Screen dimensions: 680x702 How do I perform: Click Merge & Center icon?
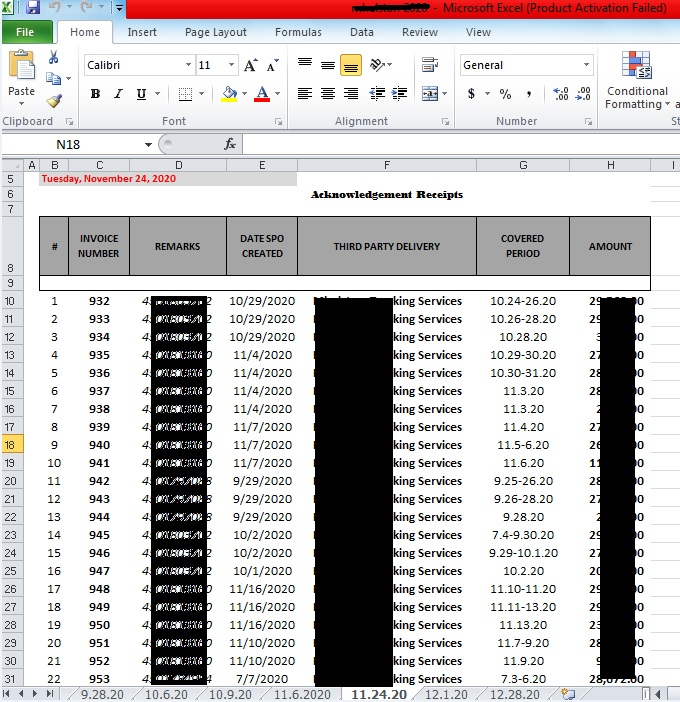click(430, 94)
